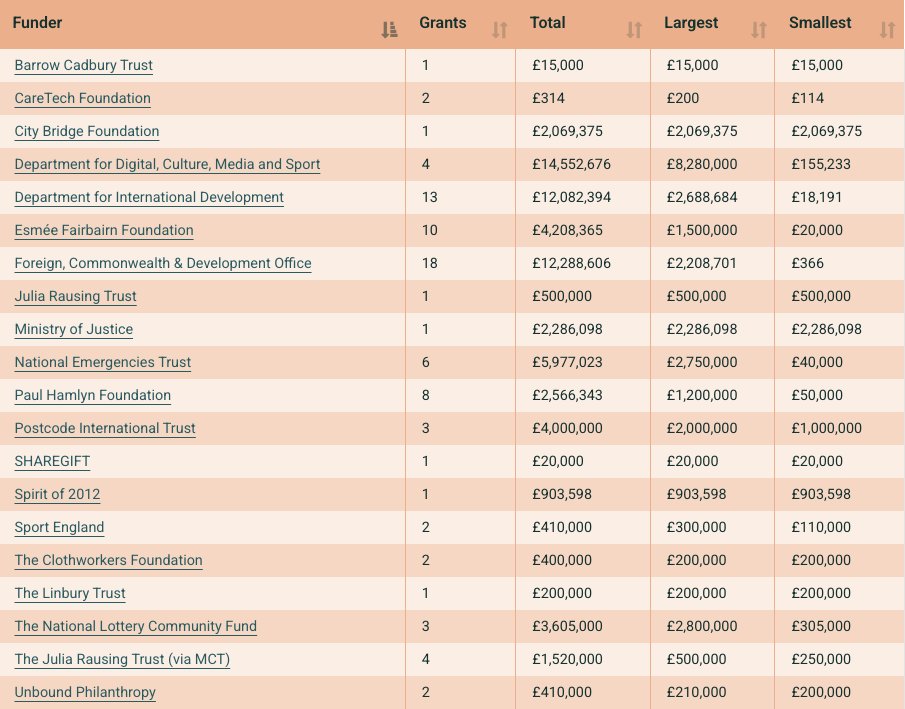Open Barrow Cadbury Trust funder link
This screenshot has height=709, width=905.
pyautogui.click(x=84, y=65)
